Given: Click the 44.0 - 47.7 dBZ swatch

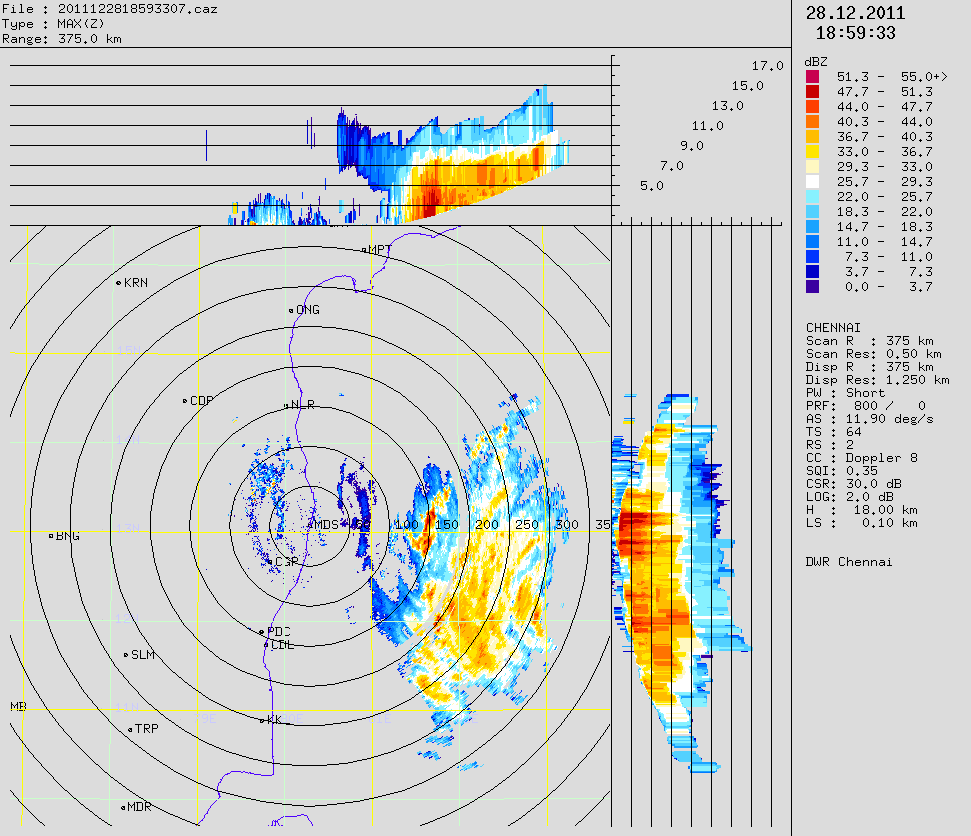Looking at the screenshot, I should pyautogui.click(x=812, y=107).
